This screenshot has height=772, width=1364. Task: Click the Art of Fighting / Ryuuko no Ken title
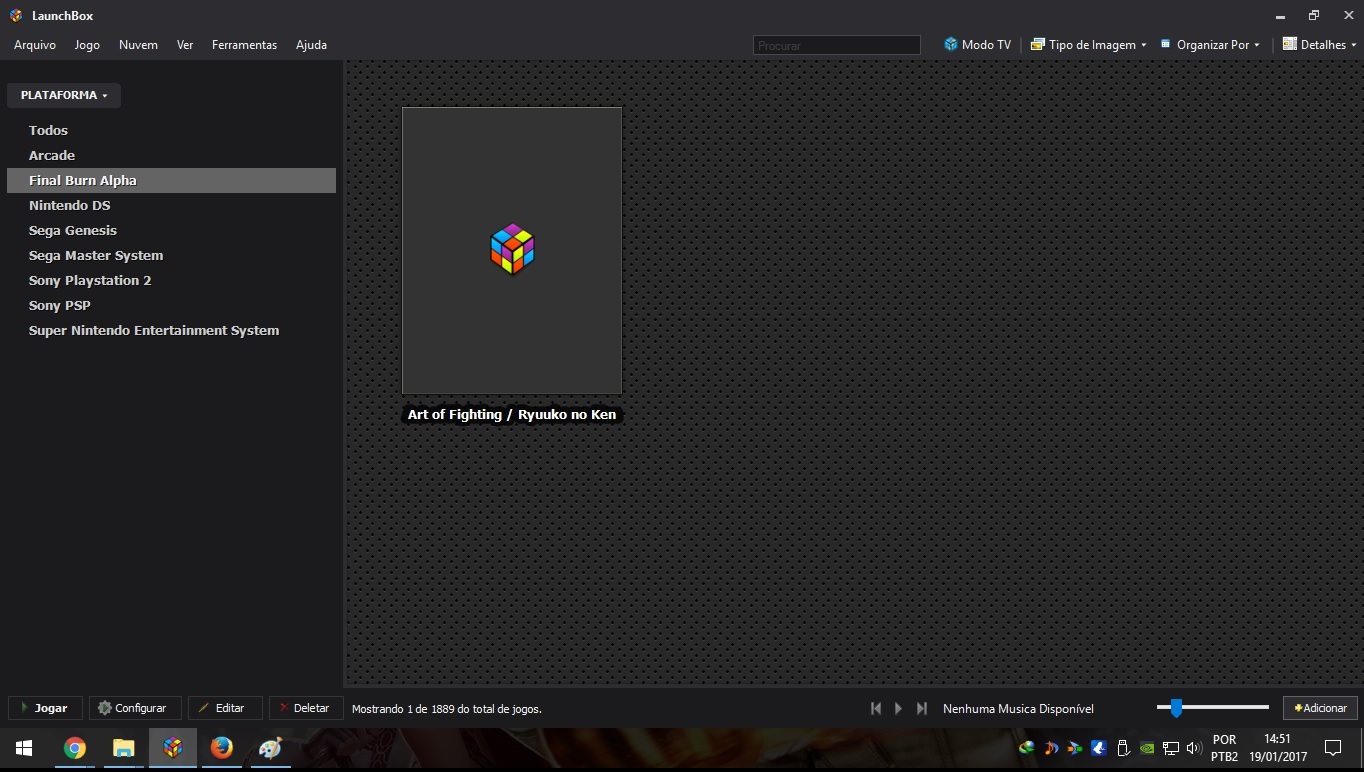click(512, 414)
